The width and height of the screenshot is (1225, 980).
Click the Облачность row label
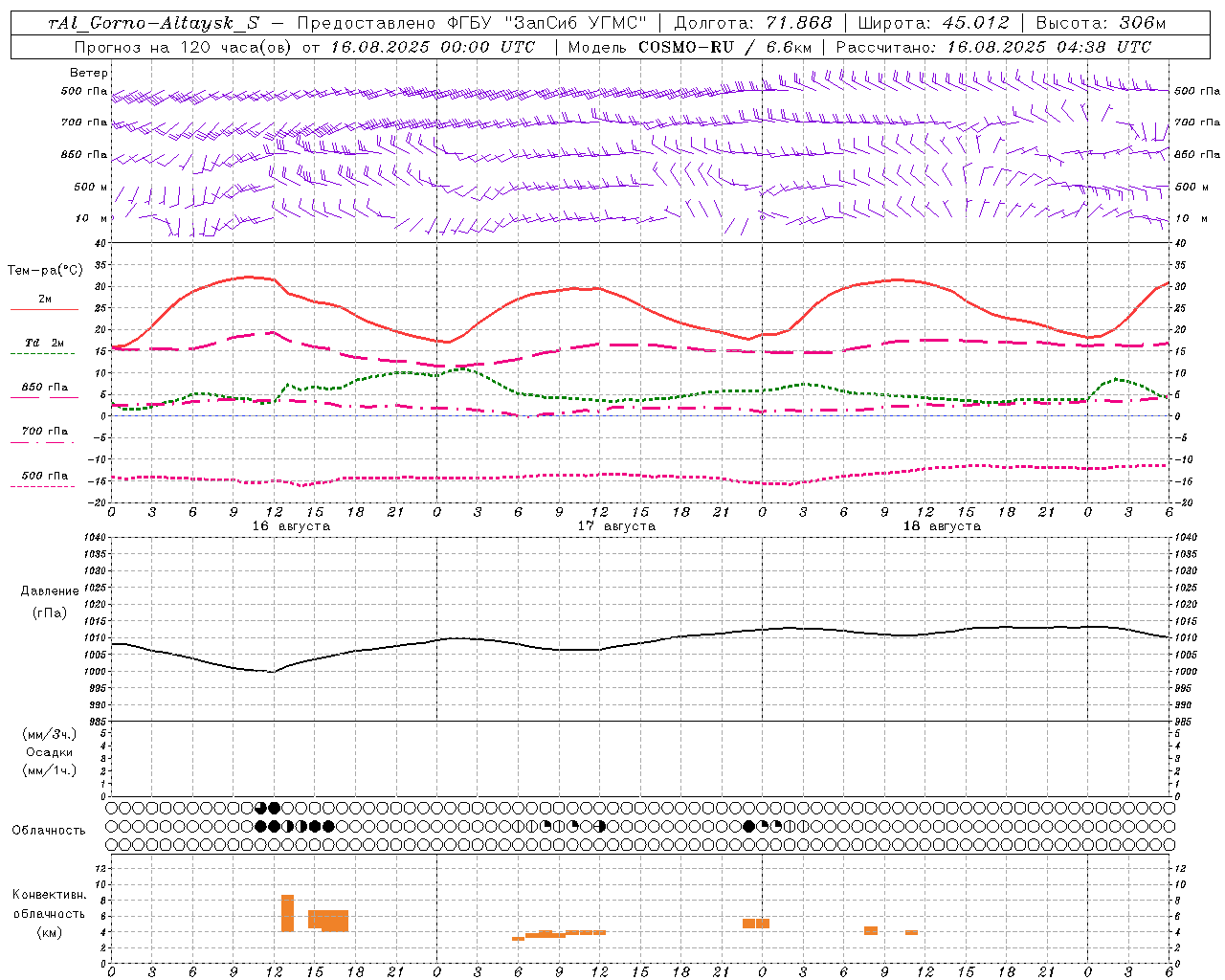[x=49, y=831]
